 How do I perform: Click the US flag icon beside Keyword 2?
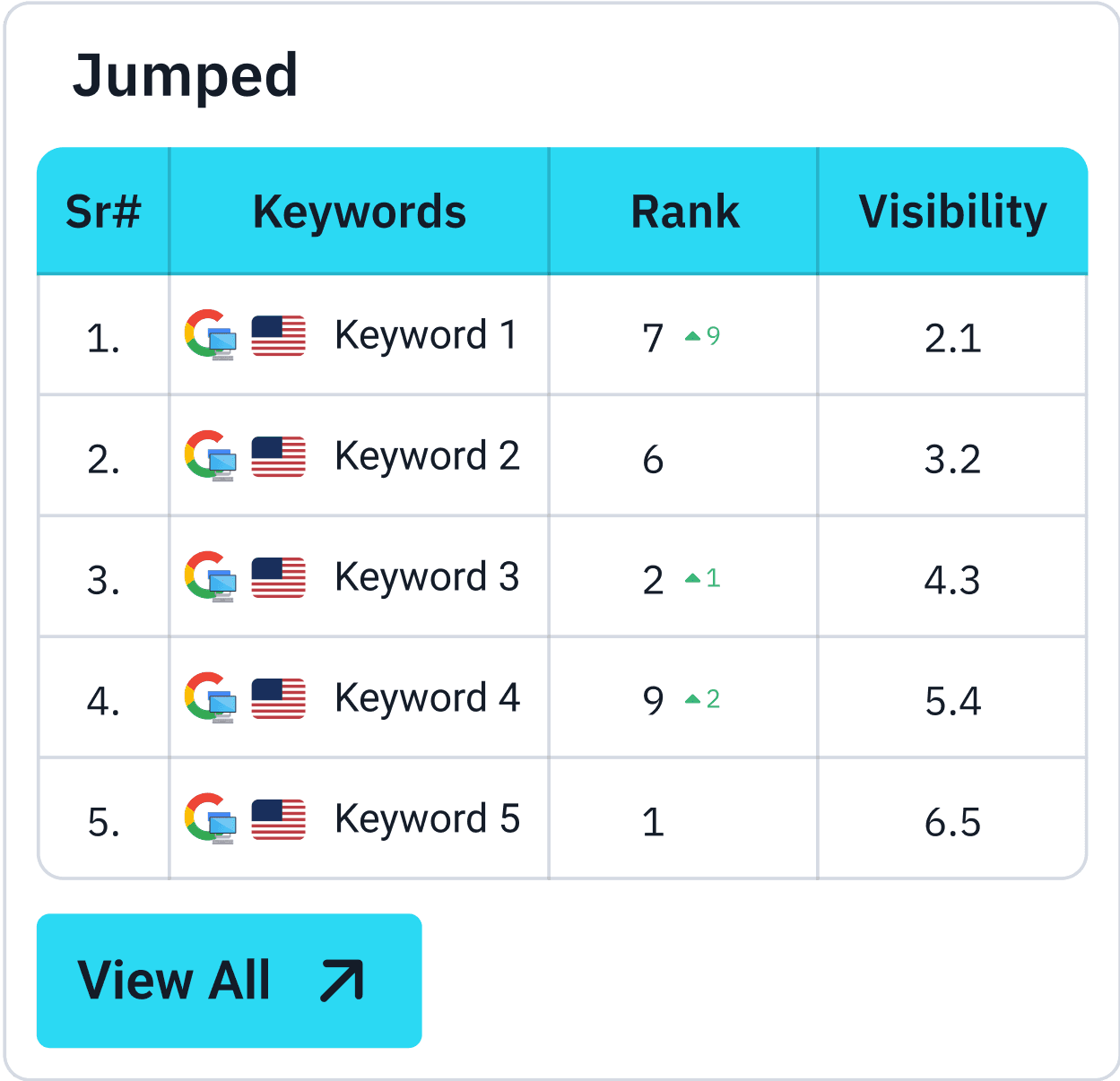(279, 457)
